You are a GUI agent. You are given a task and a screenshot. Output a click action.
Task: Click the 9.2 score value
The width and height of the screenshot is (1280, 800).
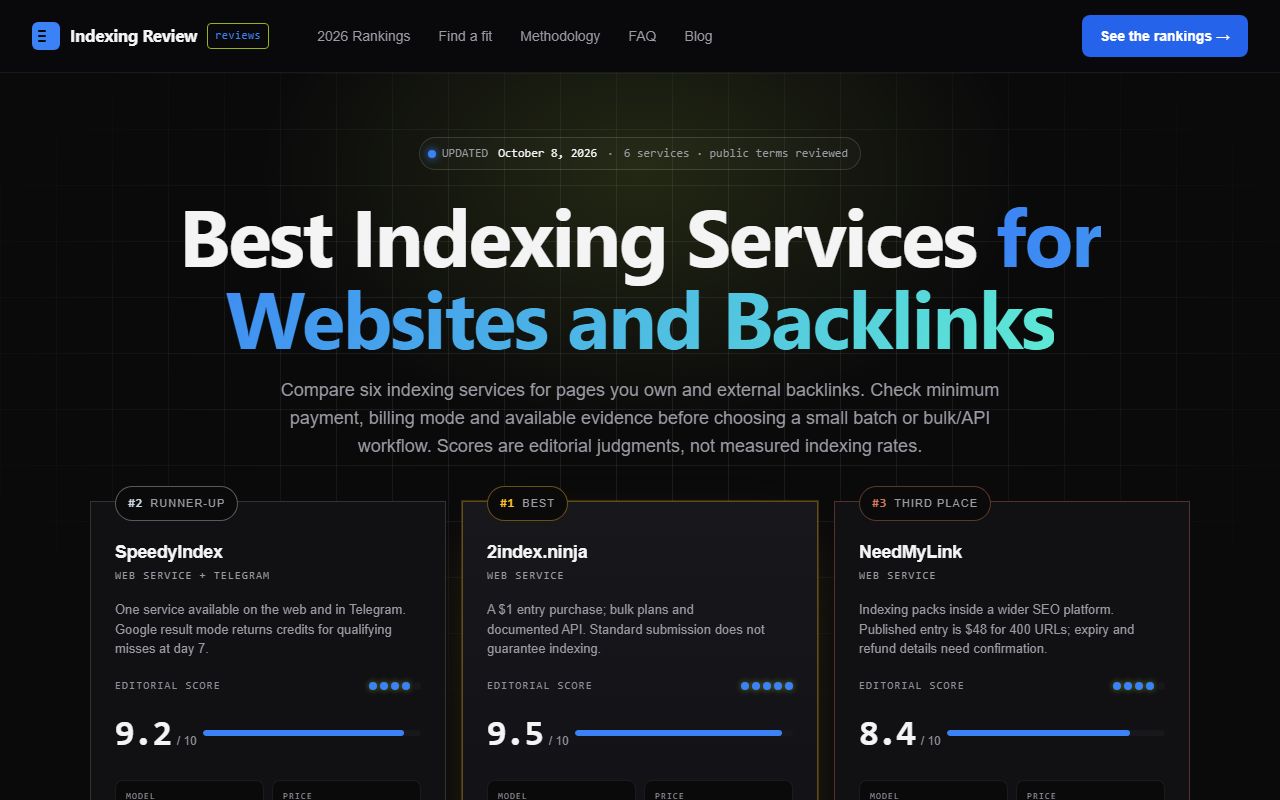tap(144, 734)
